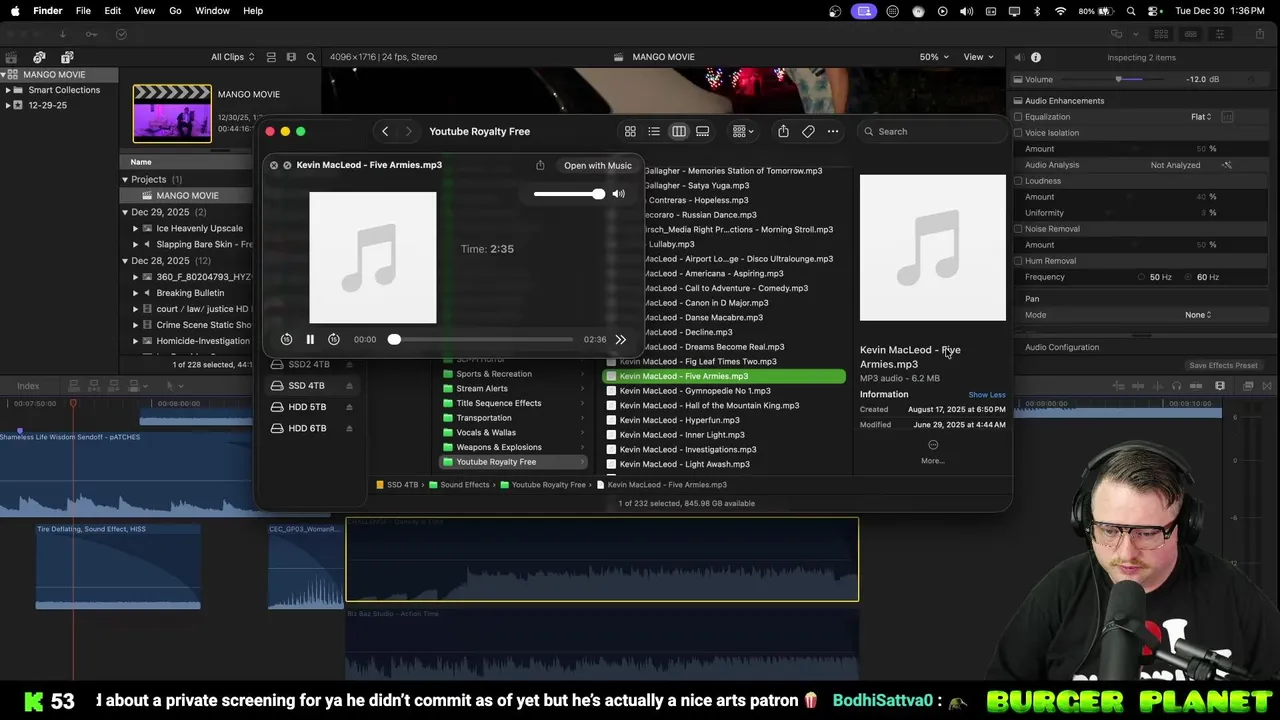Click the Audio Analysis magic wand icon
Viewport: 1280px width, 720px height.
click(1227, 165)
